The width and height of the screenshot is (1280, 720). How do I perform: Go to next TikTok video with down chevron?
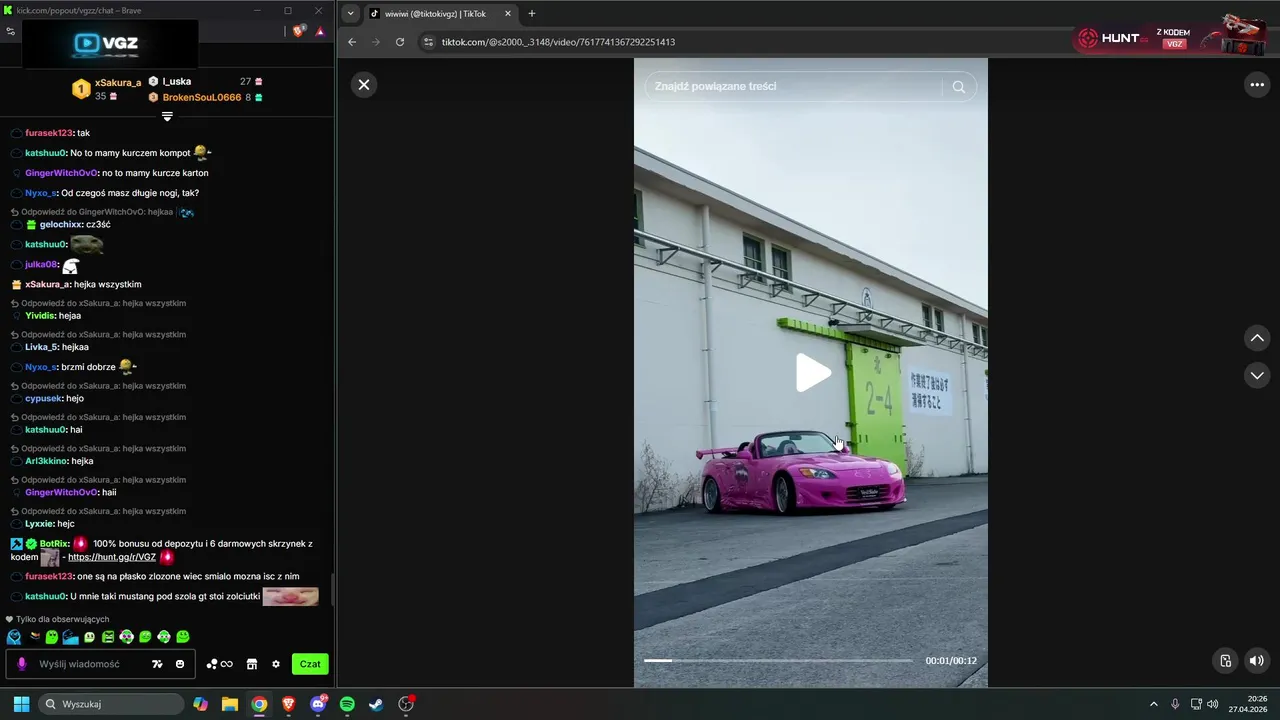1257,376
